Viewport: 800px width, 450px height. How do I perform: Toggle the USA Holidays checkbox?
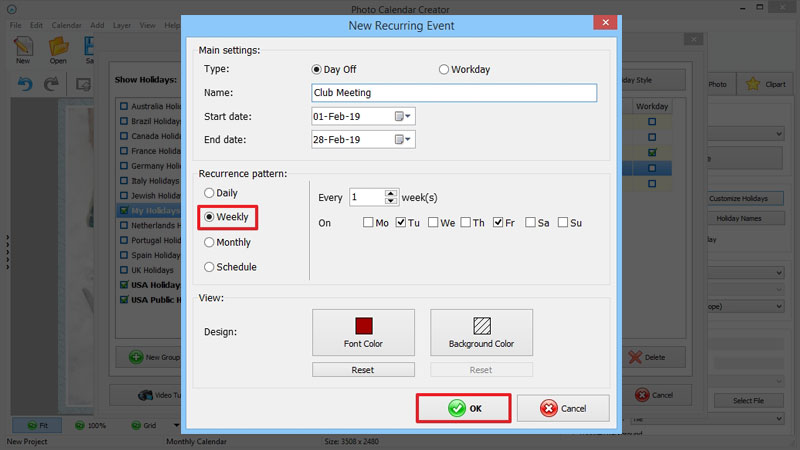124,285
